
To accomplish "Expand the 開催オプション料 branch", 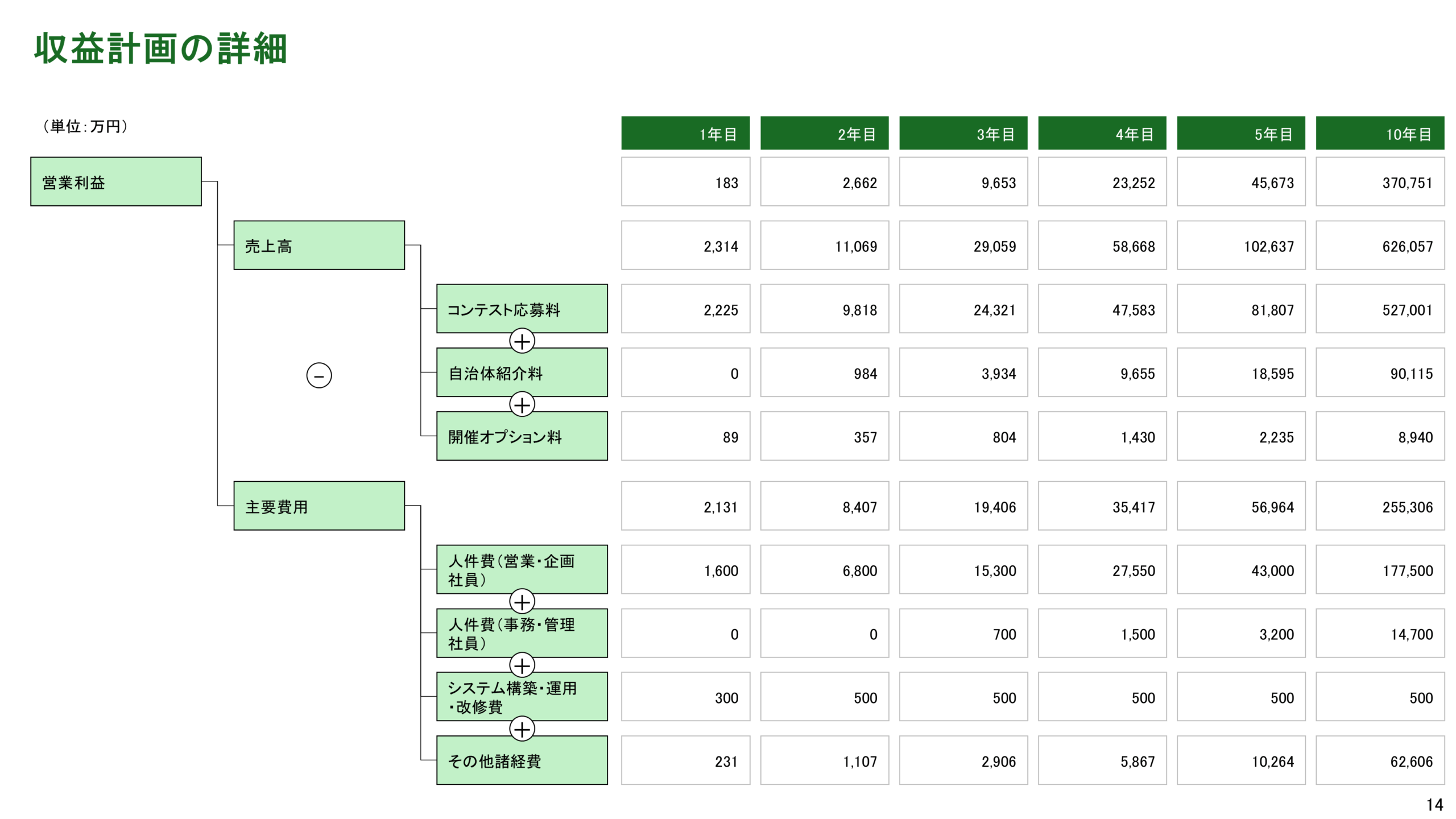I will (522, 436).
